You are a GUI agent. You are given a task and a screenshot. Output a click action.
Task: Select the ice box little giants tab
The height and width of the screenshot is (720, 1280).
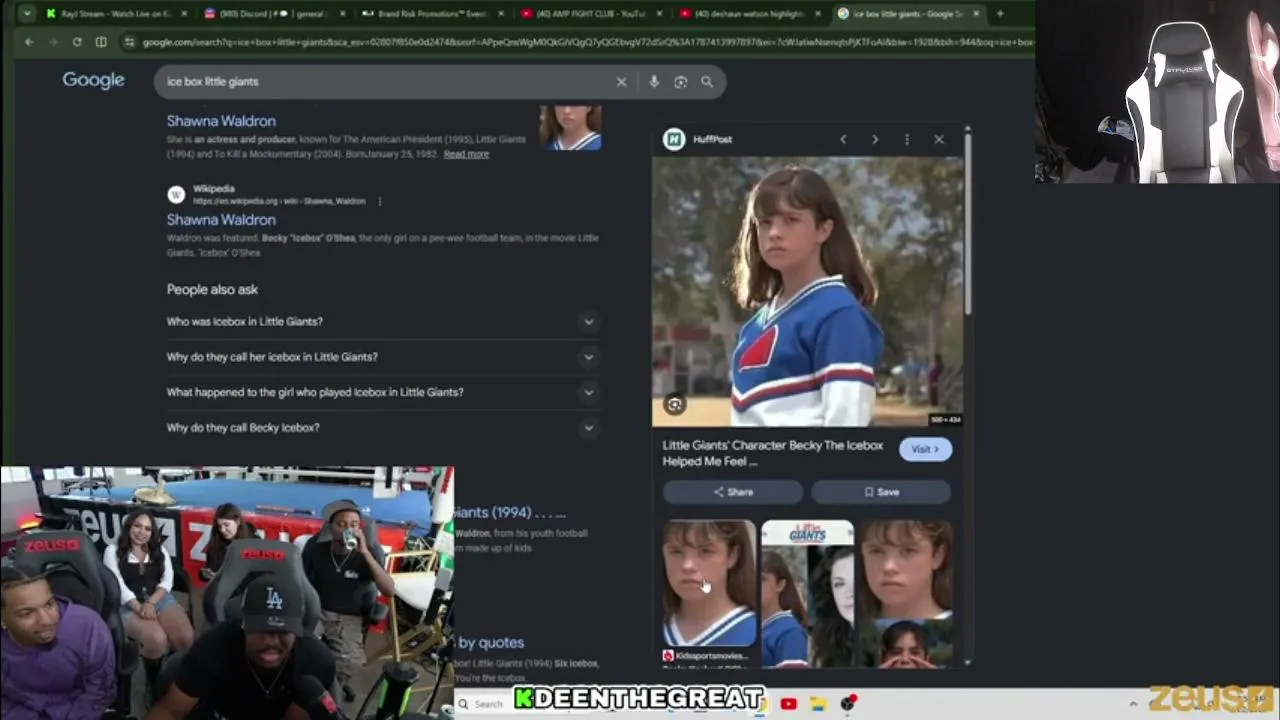point(908,14)
